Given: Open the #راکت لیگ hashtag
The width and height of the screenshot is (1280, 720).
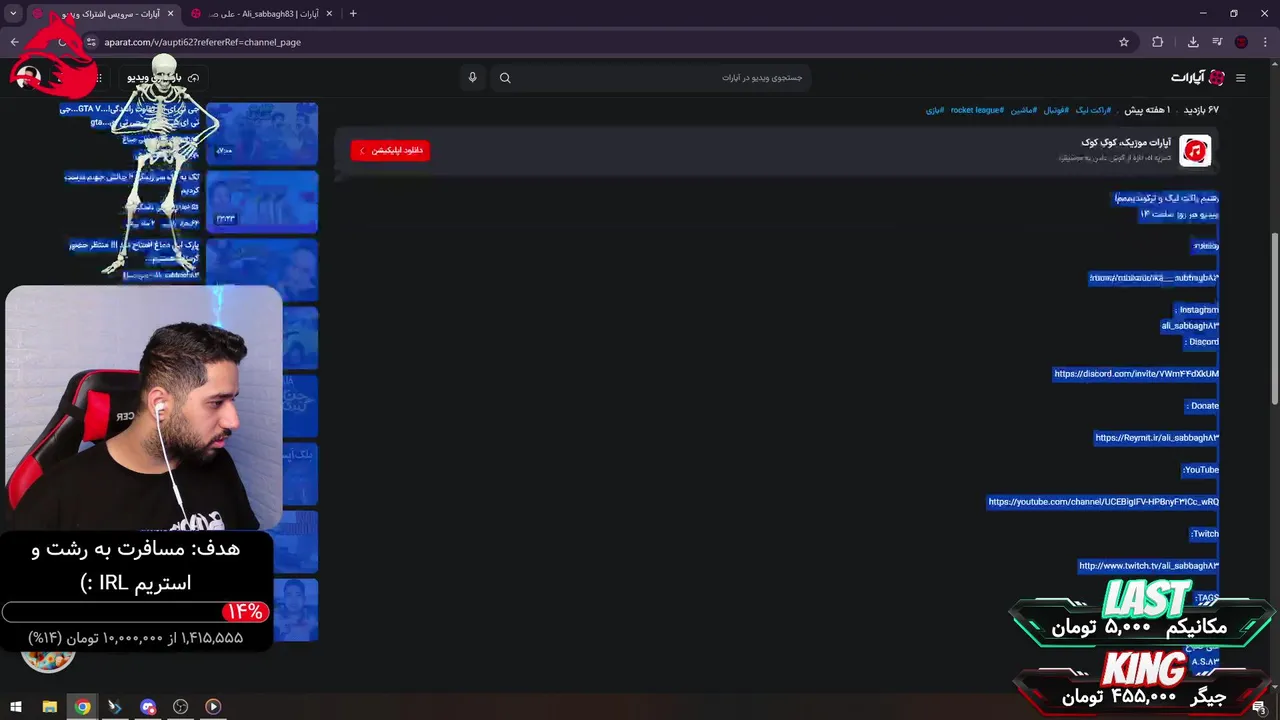Looking at the screenshot, I should point(1092,110).
